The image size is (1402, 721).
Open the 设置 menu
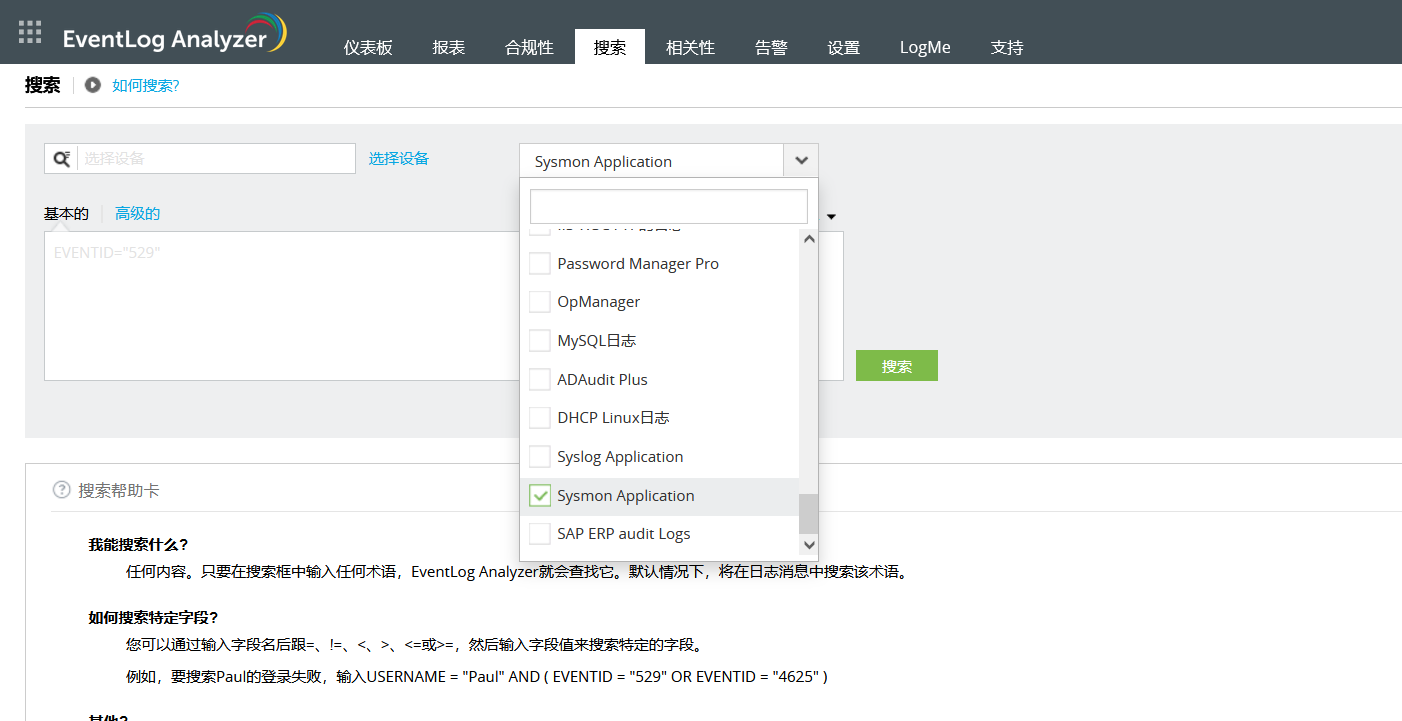click(x=843, y=46)
